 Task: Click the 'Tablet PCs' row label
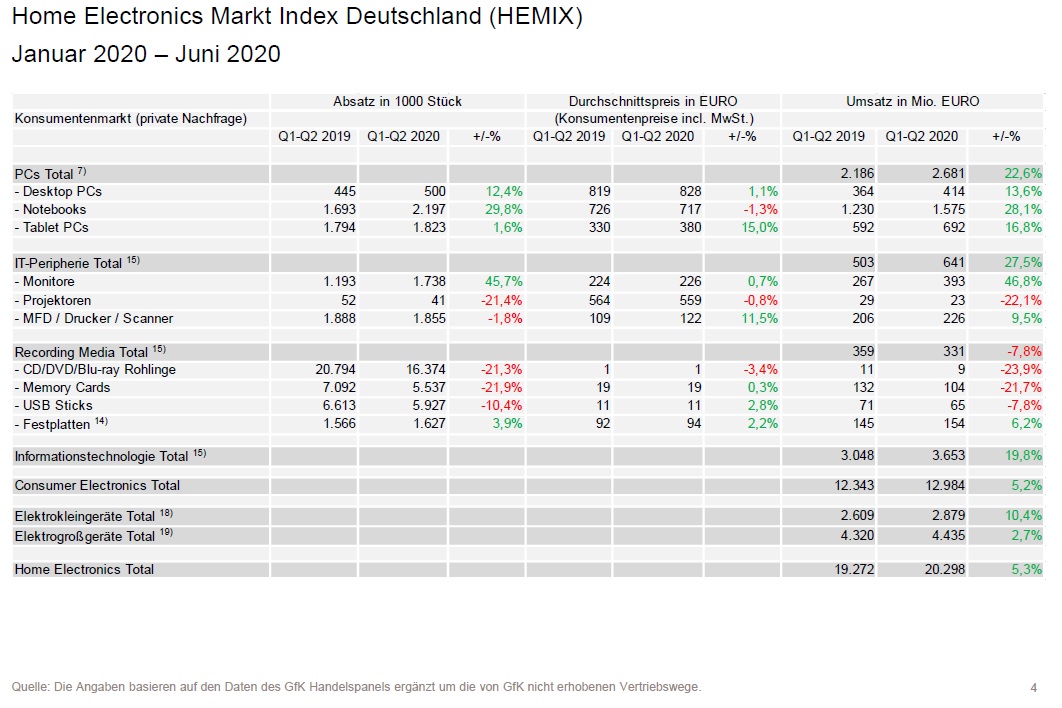click(52, 227)
